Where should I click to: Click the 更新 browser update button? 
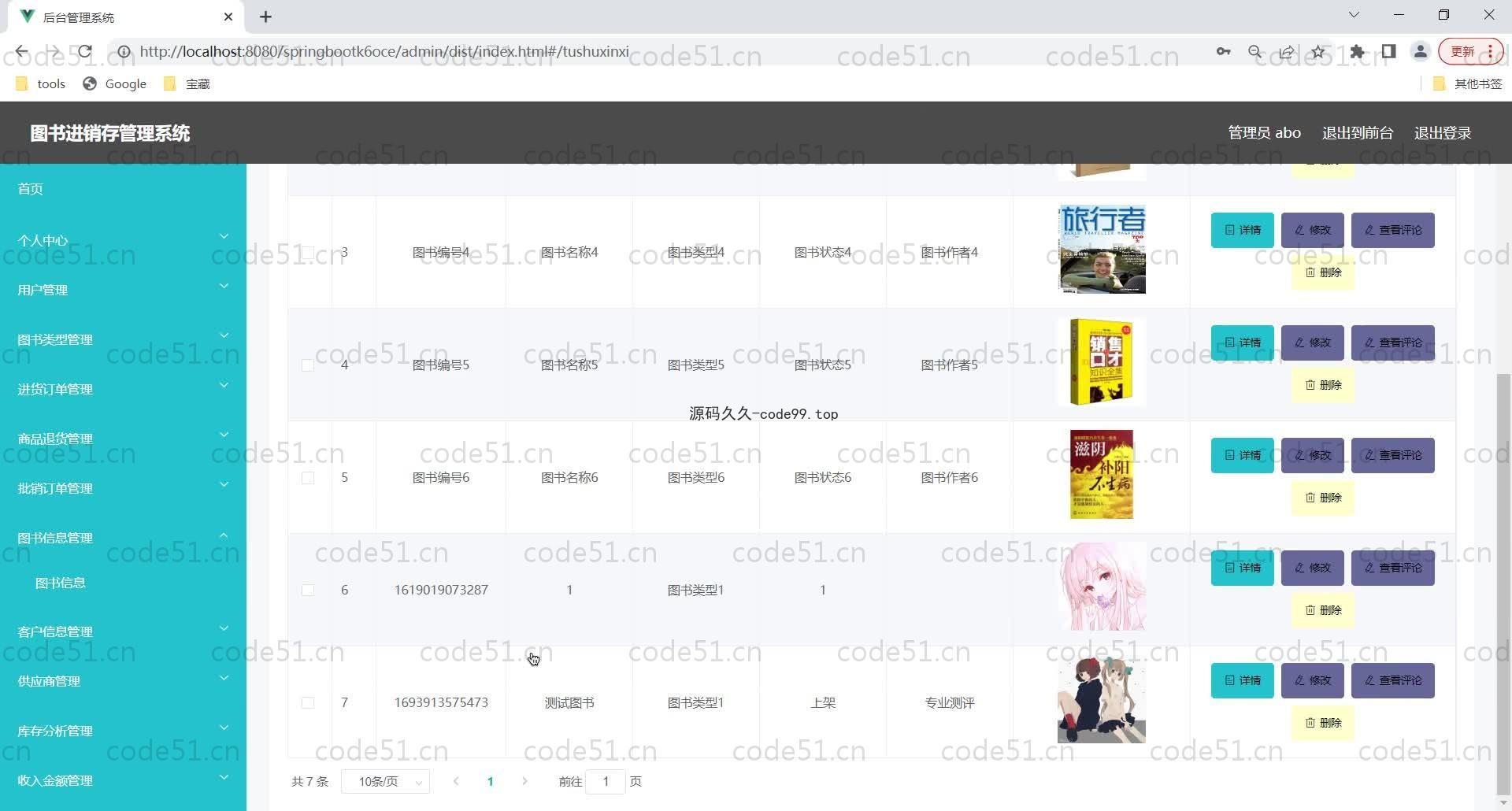tap(1471, 52)
